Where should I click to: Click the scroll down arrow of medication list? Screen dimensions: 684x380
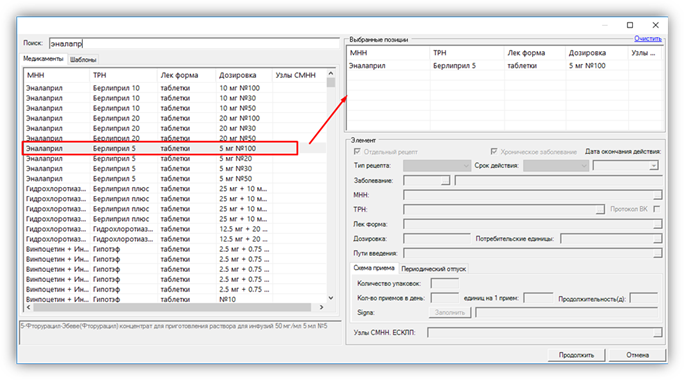(331, 298)
